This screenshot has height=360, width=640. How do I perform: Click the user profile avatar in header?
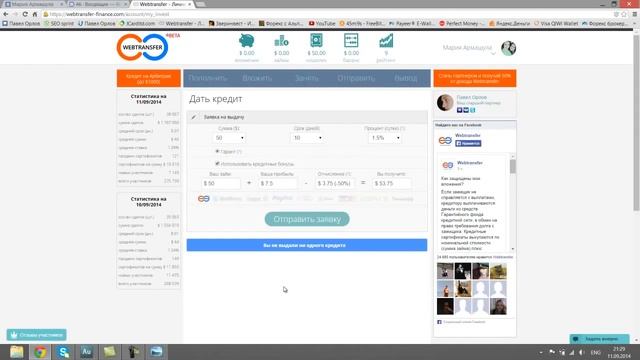509,48
